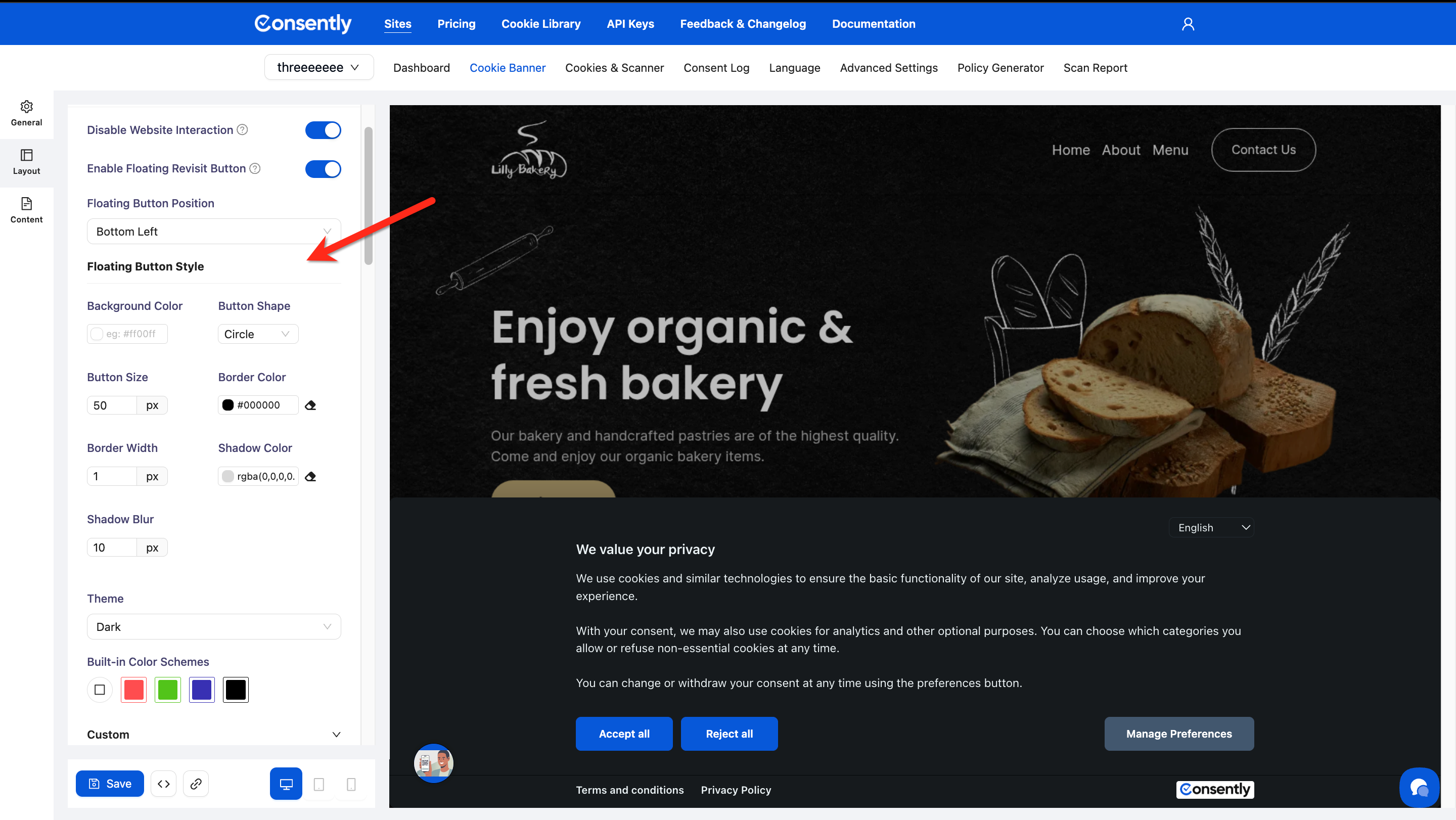The image size is (1456, 820).
Task: Open the Cookies & Scanner tab
Action: [x=614, y=68]
